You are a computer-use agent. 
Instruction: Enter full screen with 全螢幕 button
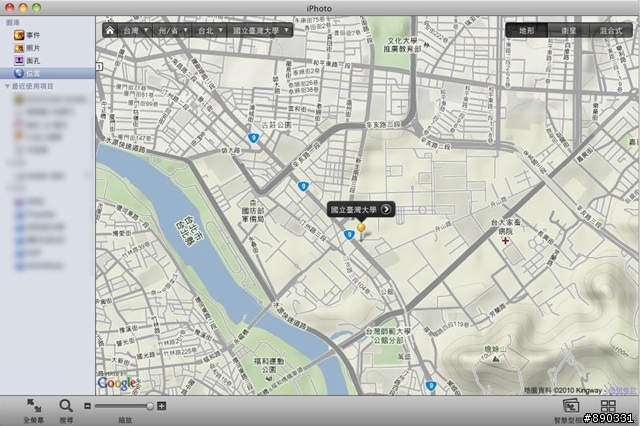point(33,410)
